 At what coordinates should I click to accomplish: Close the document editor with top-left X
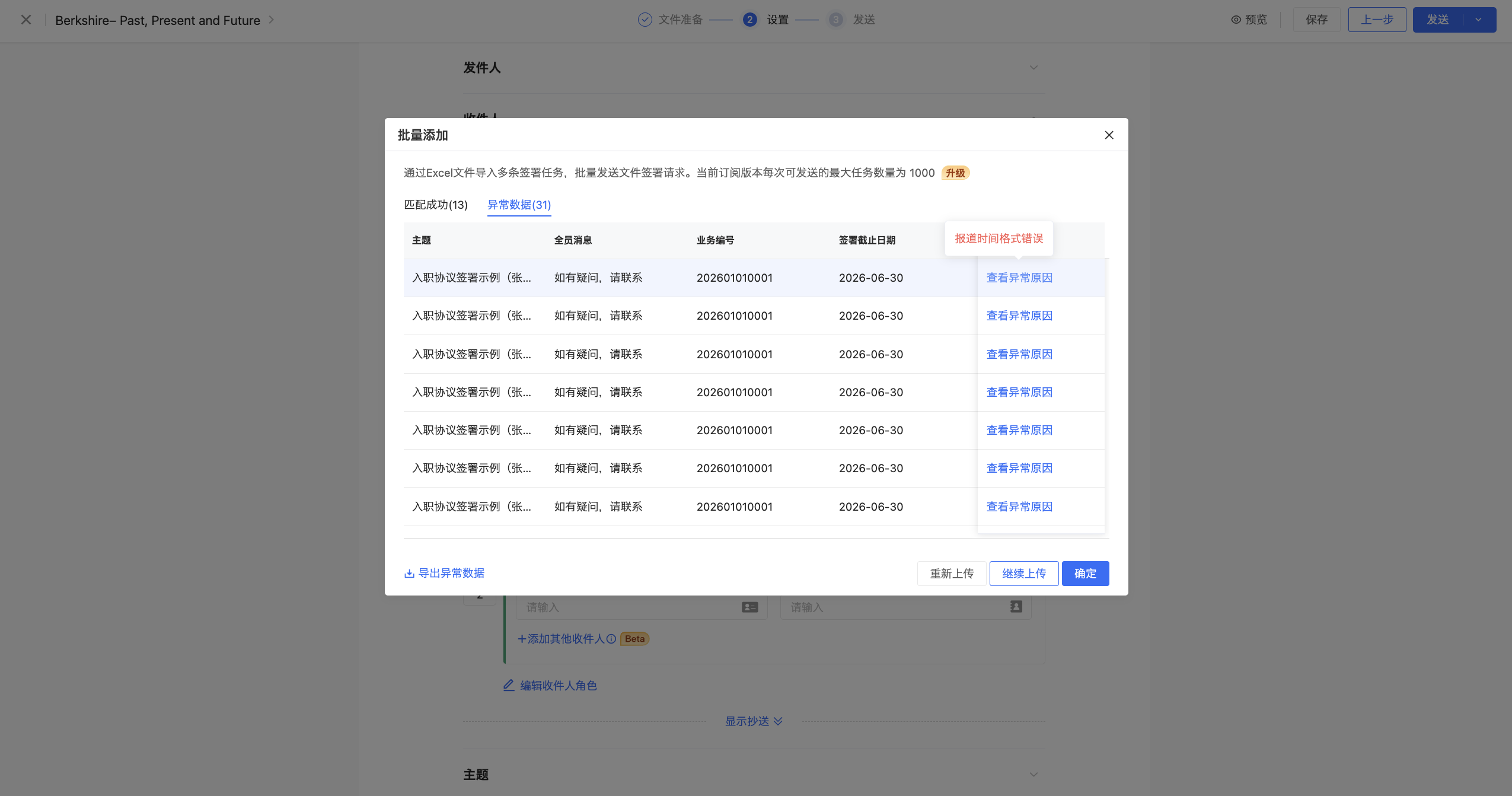[x=26, y=20]
